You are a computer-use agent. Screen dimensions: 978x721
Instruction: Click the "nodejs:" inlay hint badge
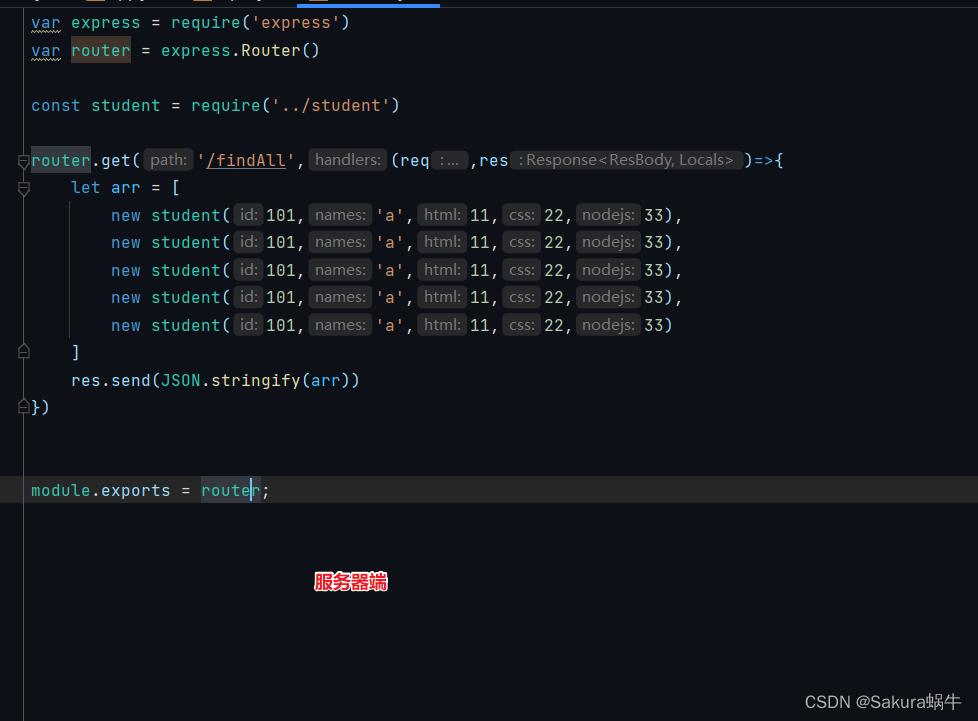608,214
